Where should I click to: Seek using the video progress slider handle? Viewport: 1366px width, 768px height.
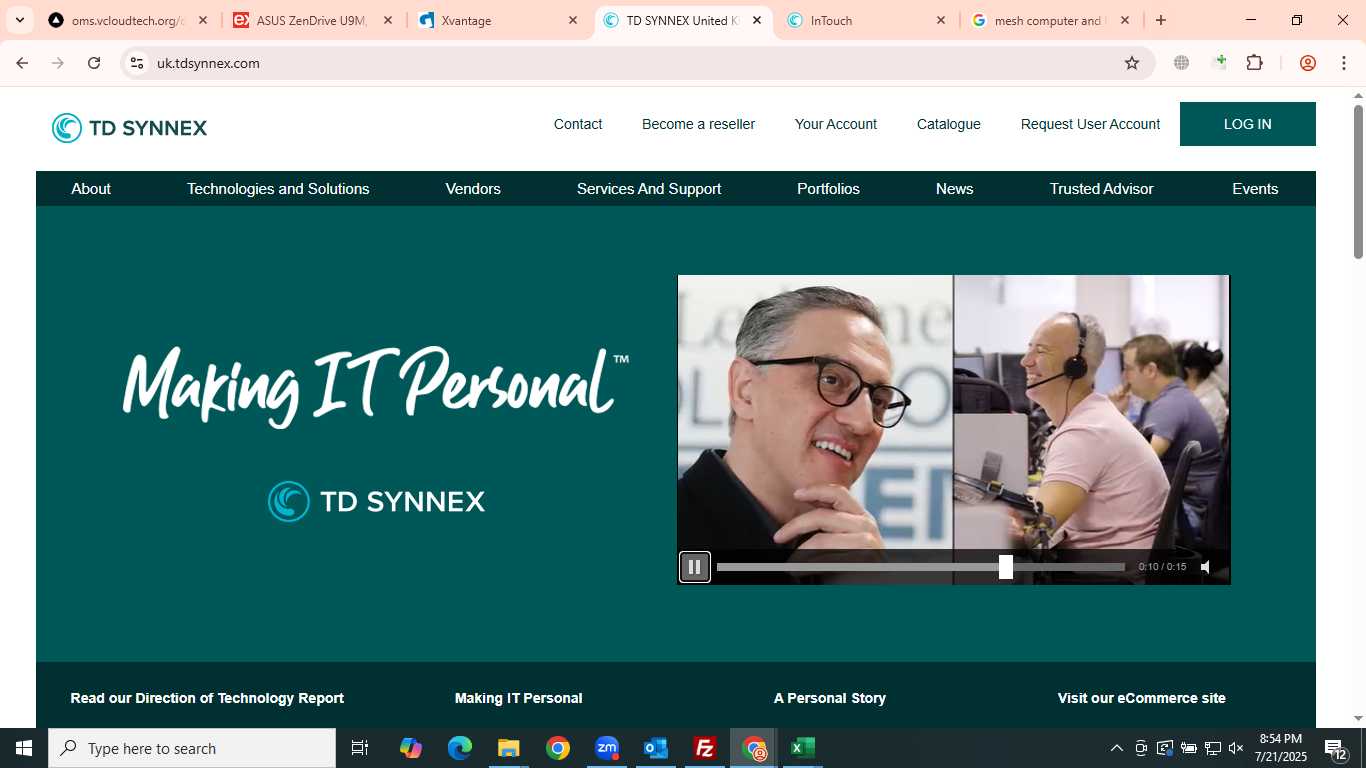click(x=1006, y=567)
